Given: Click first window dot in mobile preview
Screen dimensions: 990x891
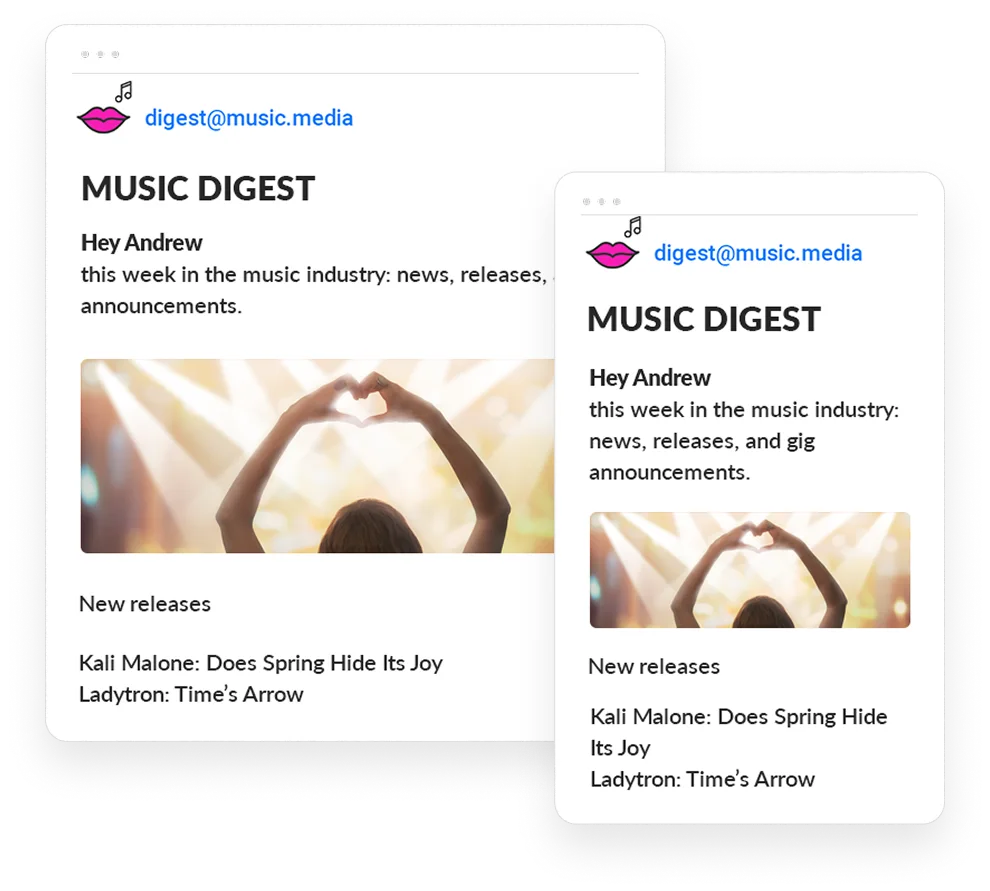Looking at the screenshot, I should 587,201.
